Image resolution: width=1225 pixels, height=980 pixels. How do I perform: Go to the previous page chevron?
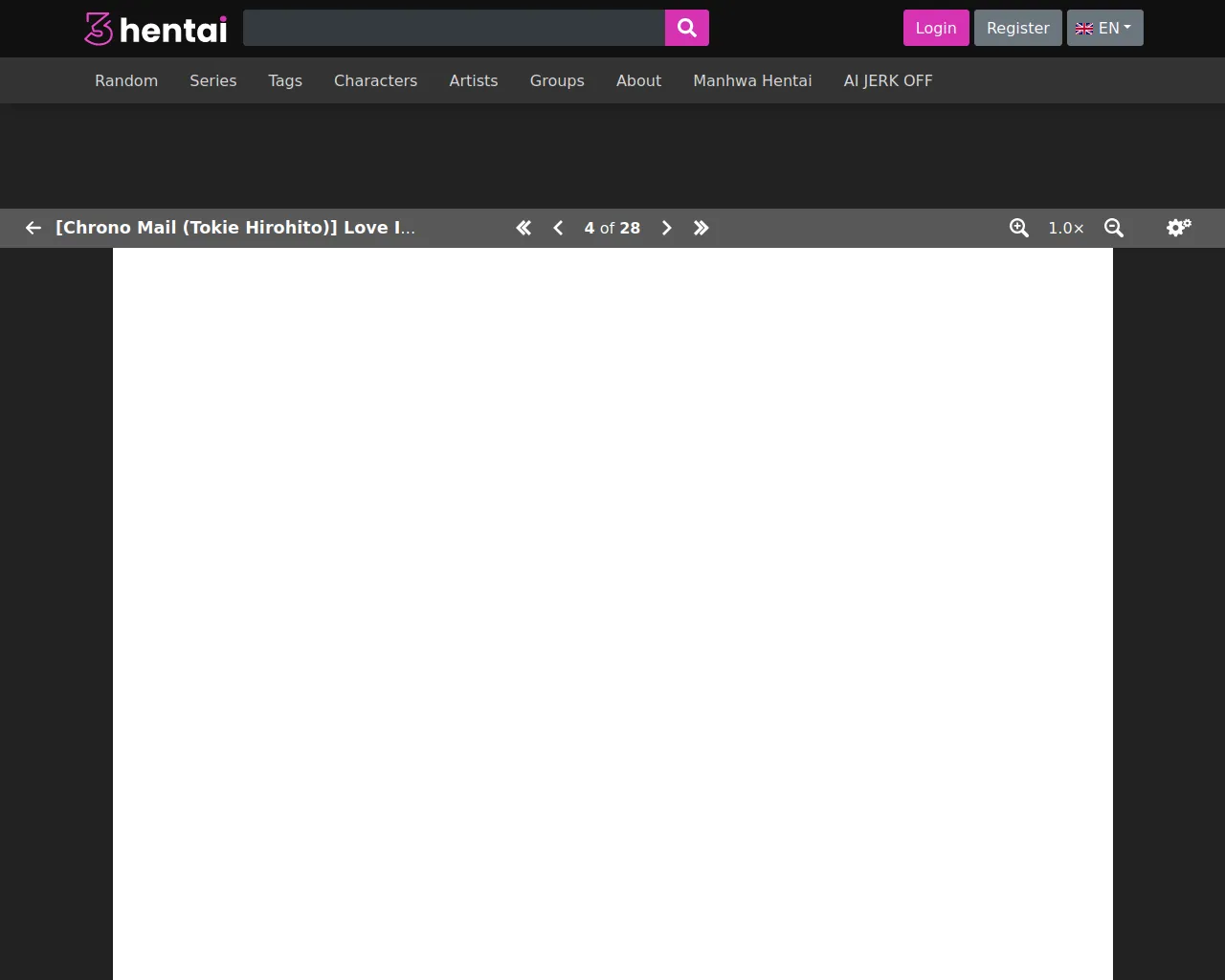pos(558,228)
